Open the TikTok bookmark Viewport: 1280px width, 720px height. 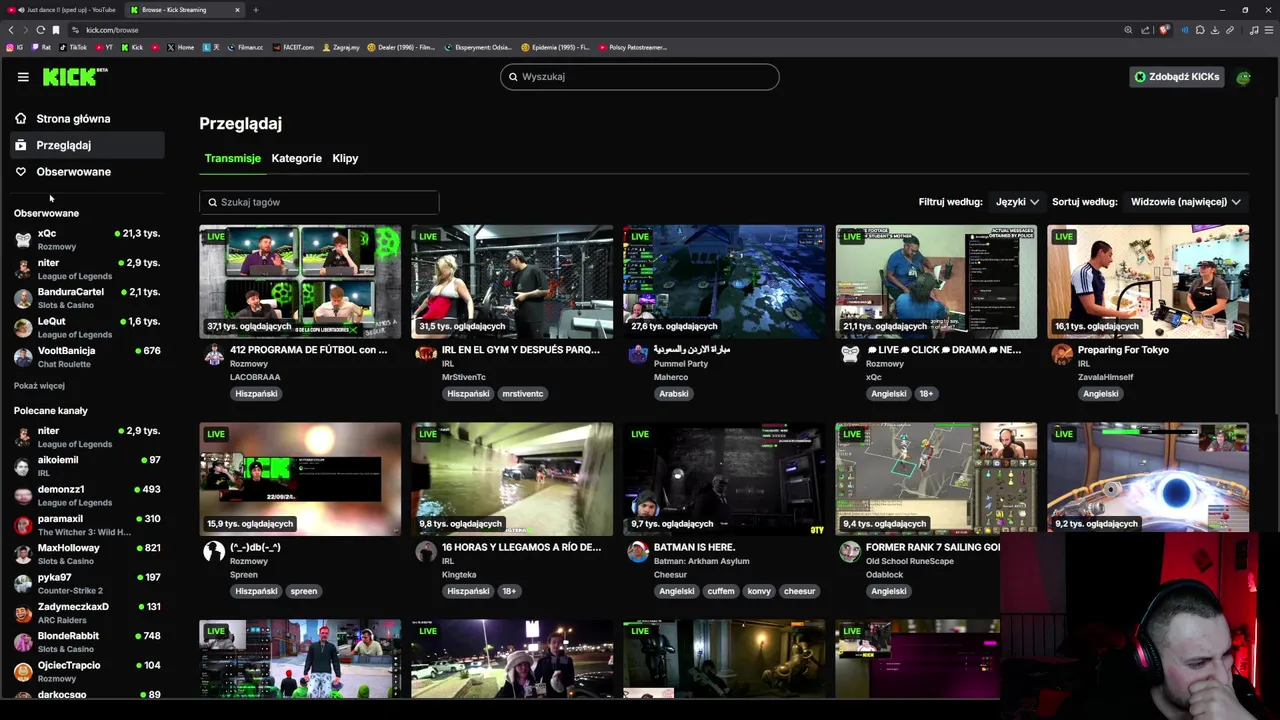tap(73, 47)
